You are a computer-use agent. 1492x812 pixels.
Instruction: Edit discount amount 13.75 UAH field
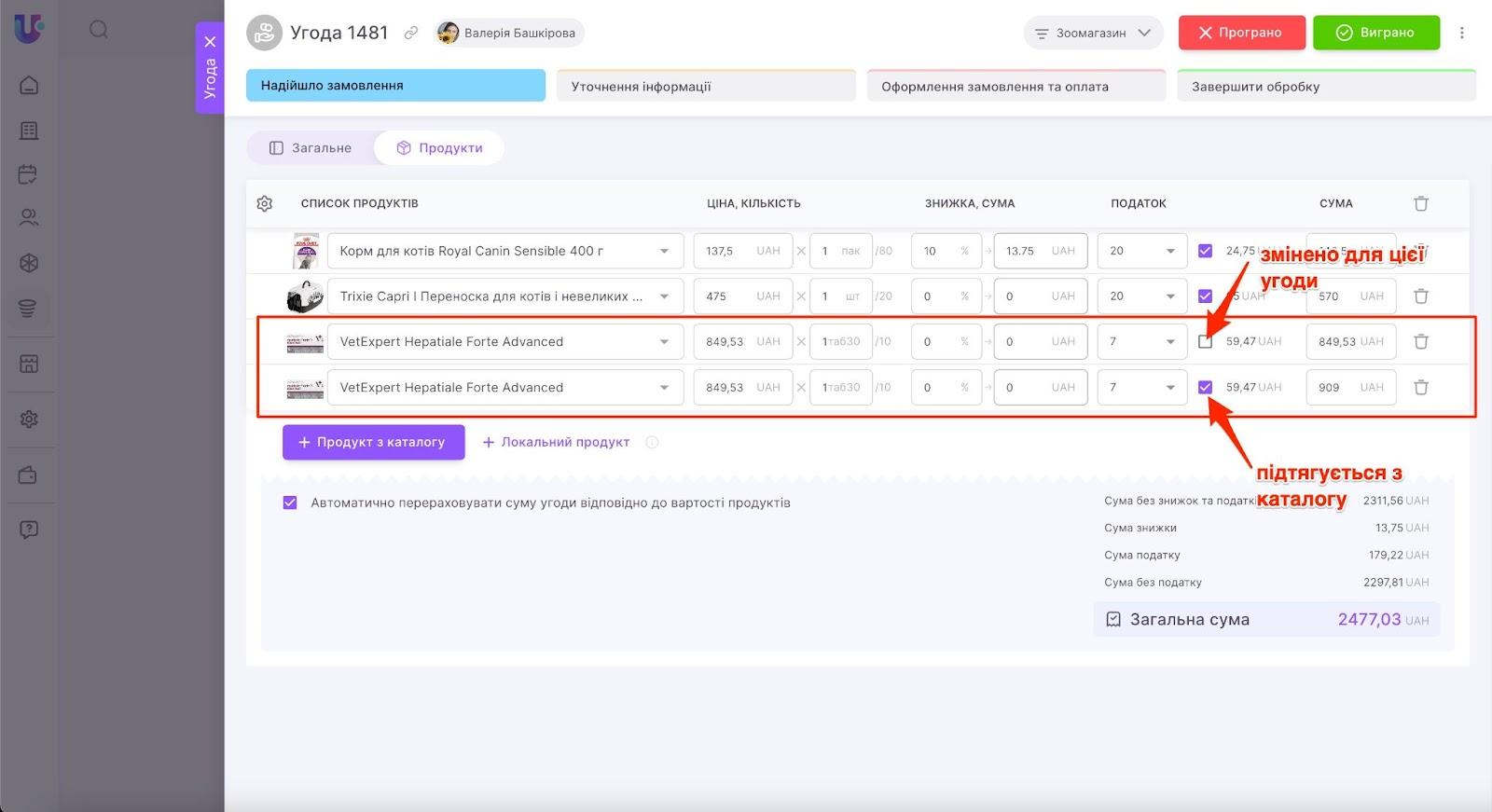point(1041,251)
